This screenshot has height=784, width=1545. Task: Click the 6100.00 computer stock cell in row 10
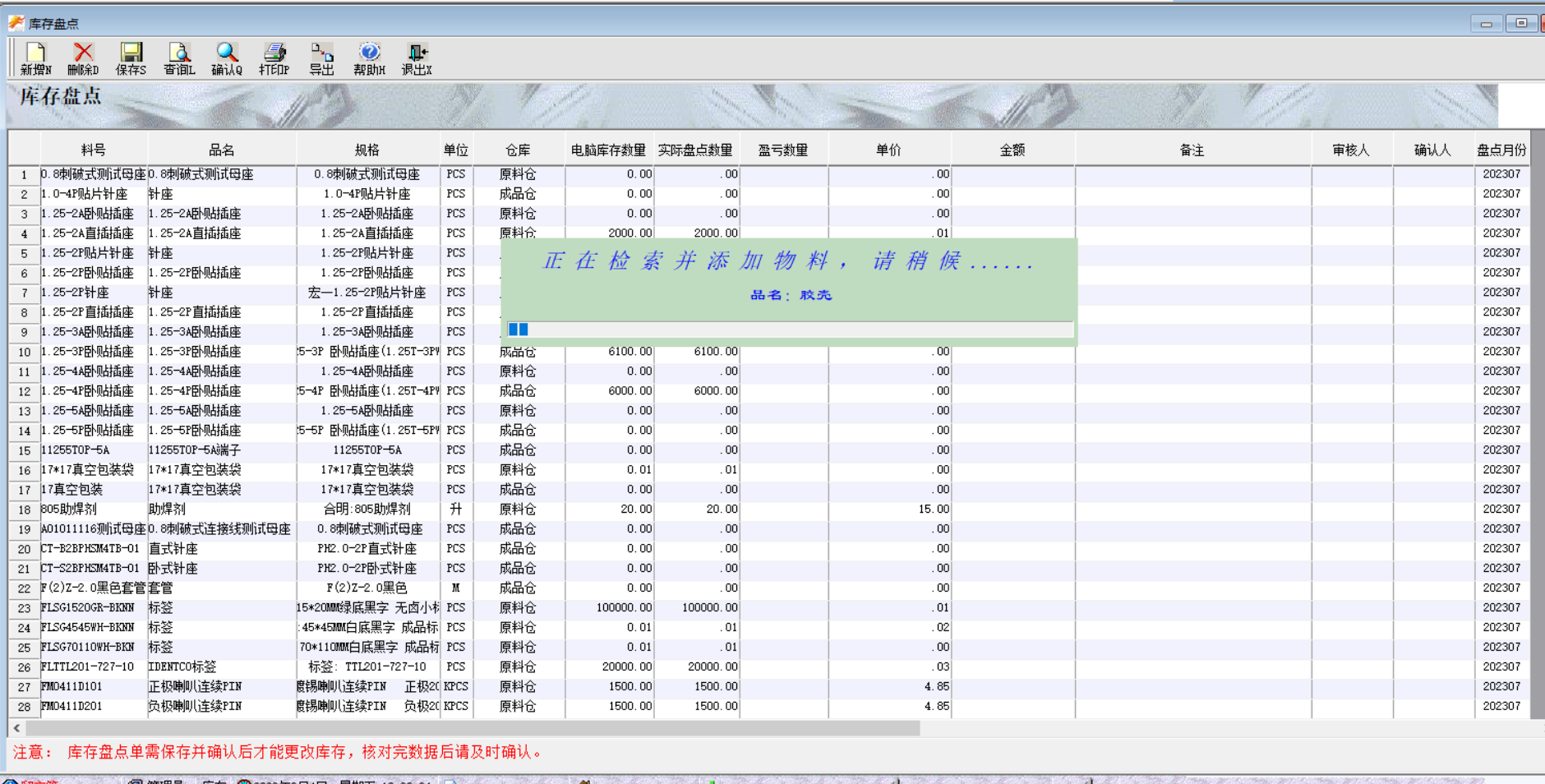pos(609,352)
